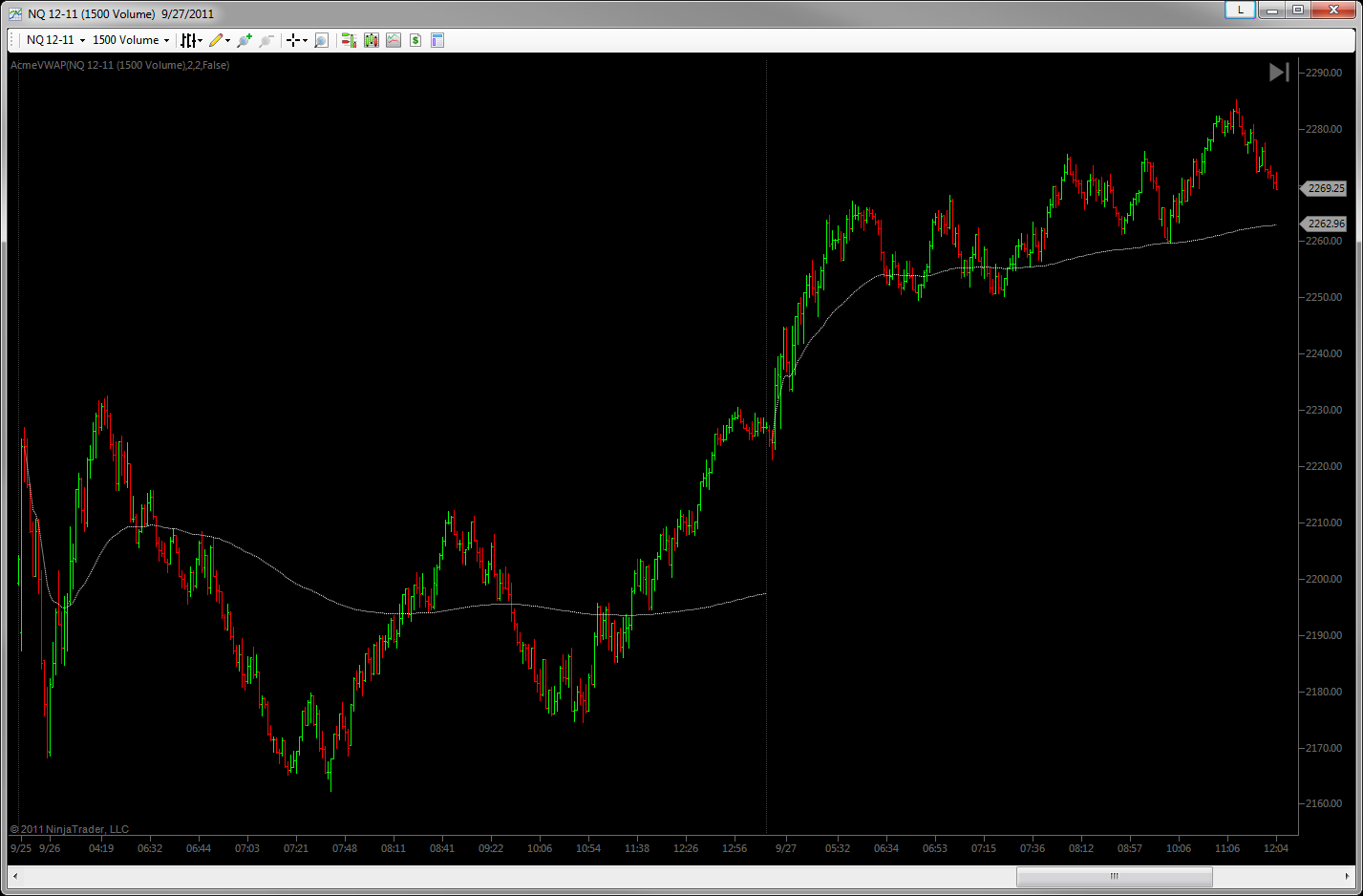Click the scrollbar right arrow
1363x896 pixels.
[x=1348, y=876]
